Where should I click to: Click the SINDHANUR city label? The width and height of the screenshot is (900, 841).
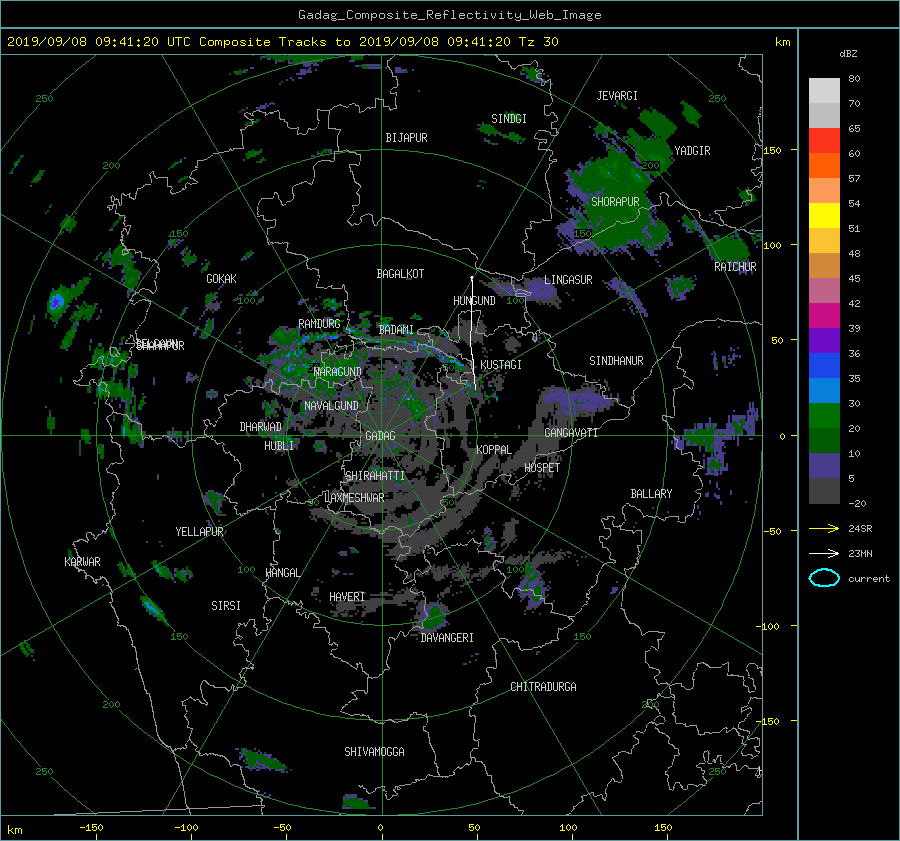616,361
